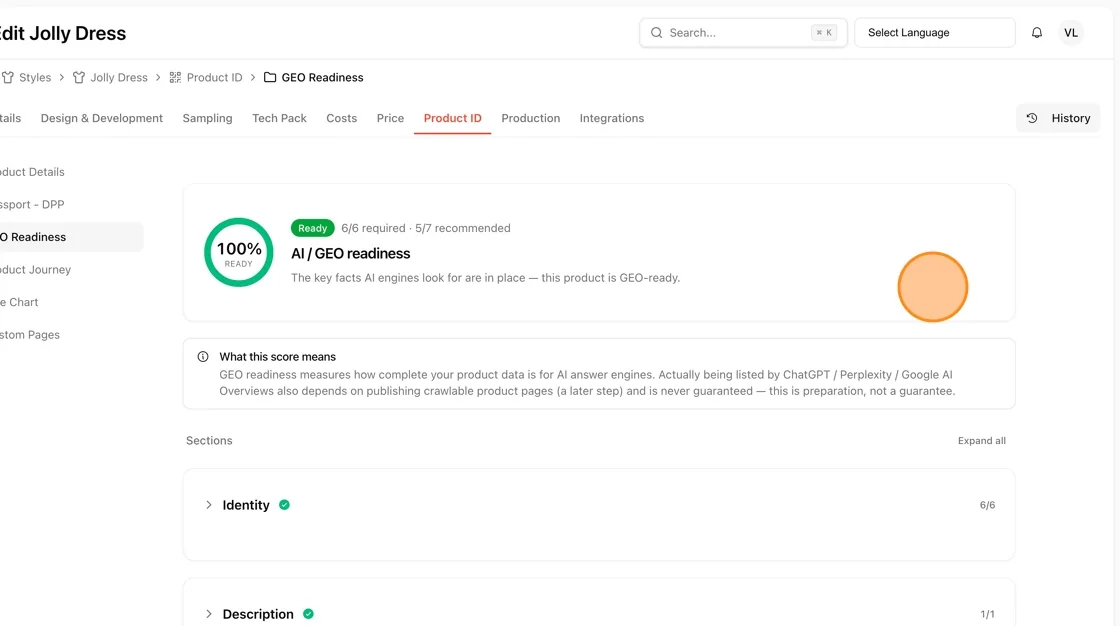The image size is (1120, 626).
Task: Click the 6/6 count in Identity row
Action: (987, 505)
